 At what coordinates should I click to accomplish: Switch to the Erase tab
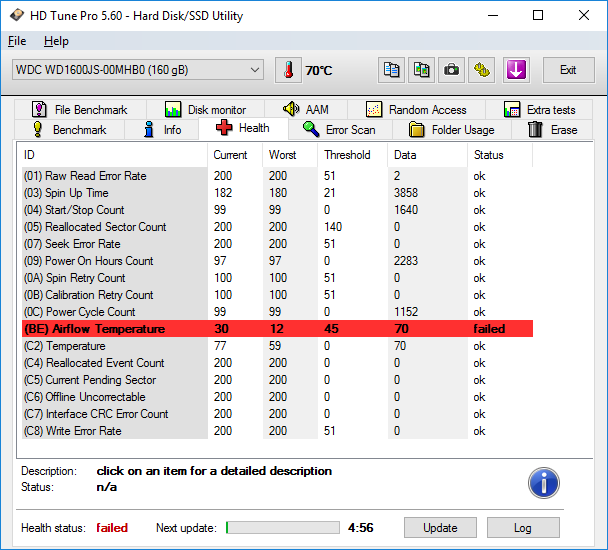pyautogui.click(x=552, y=130)
